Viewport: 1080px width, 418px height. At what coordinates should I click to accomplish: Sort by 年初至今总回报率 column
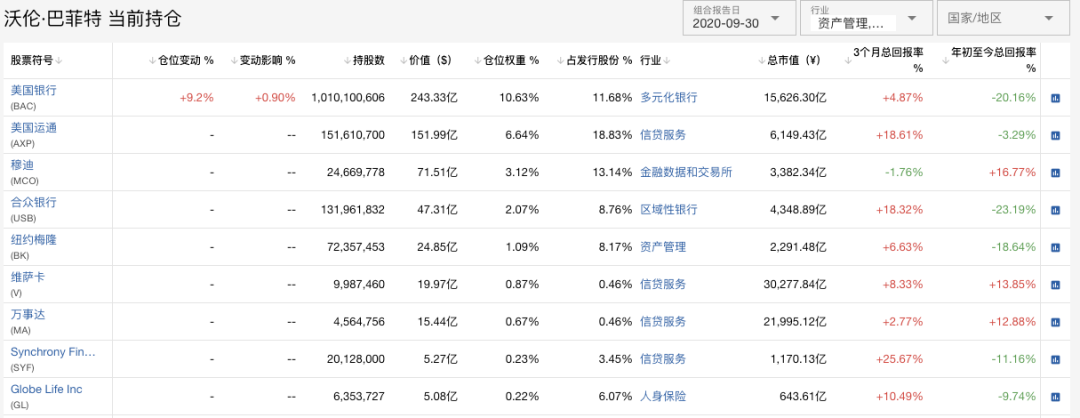pos(989,60)
